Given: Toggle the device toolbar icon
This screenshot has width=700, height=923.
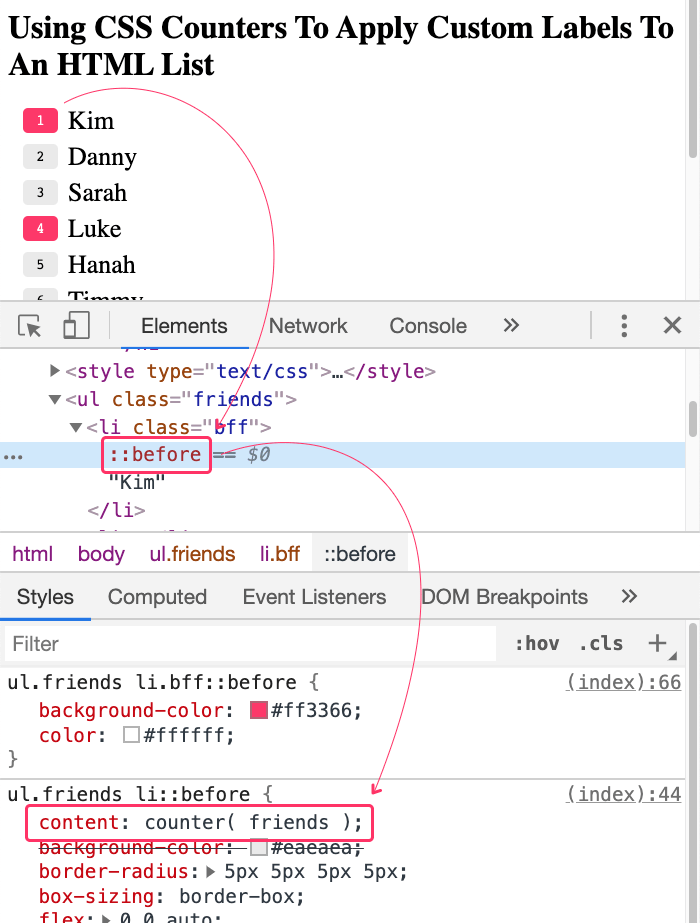Looking at the screenshot, I should click(77, 326).
